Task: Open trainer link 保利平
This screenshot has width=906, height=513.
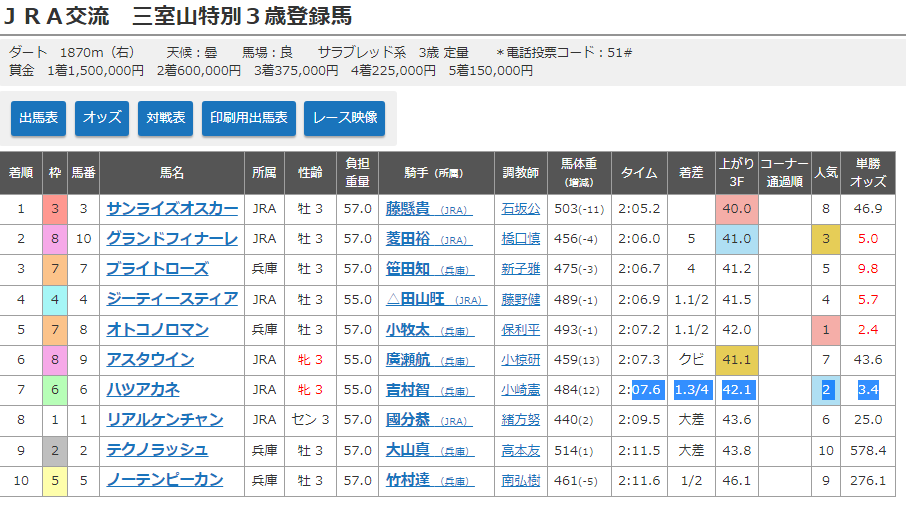Action: pos(521,330)
